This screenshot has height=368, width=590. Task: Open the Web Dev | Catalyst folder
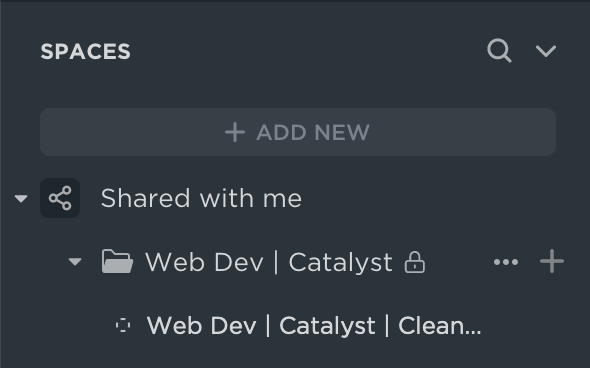[269, 262]
